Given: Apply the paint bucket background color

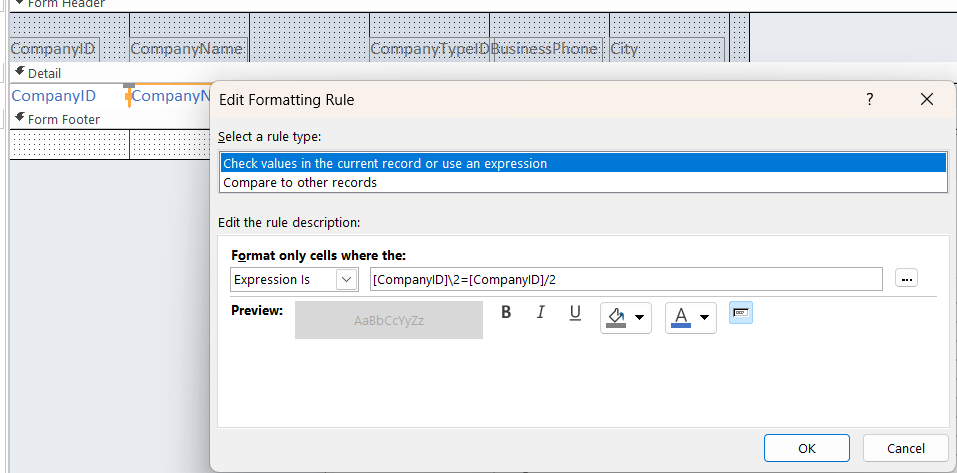Looking at the screenshot, I should (617, 318).
